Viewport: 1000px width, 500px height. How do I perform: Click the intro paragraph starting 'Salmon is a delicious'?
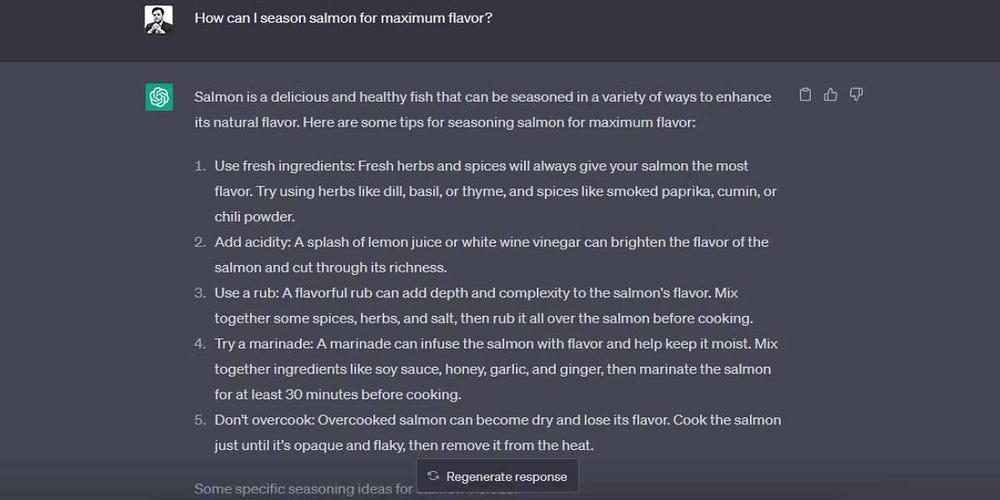(482, 110)
